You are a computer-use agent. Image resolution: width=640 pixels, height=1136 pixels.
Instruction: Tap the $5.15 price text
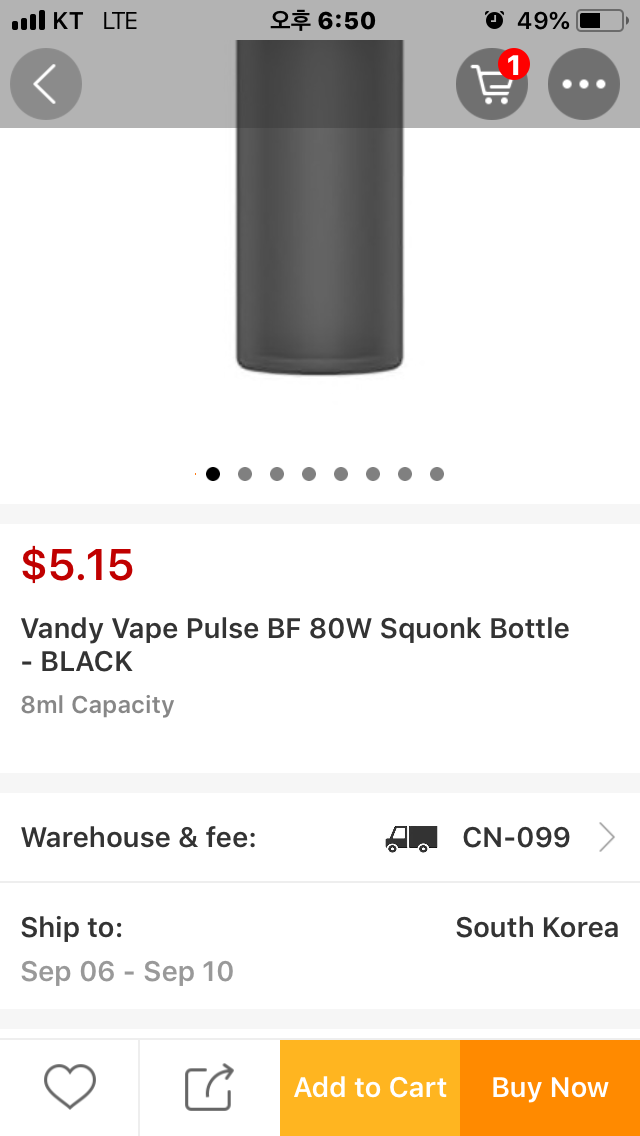pos(78,565)
